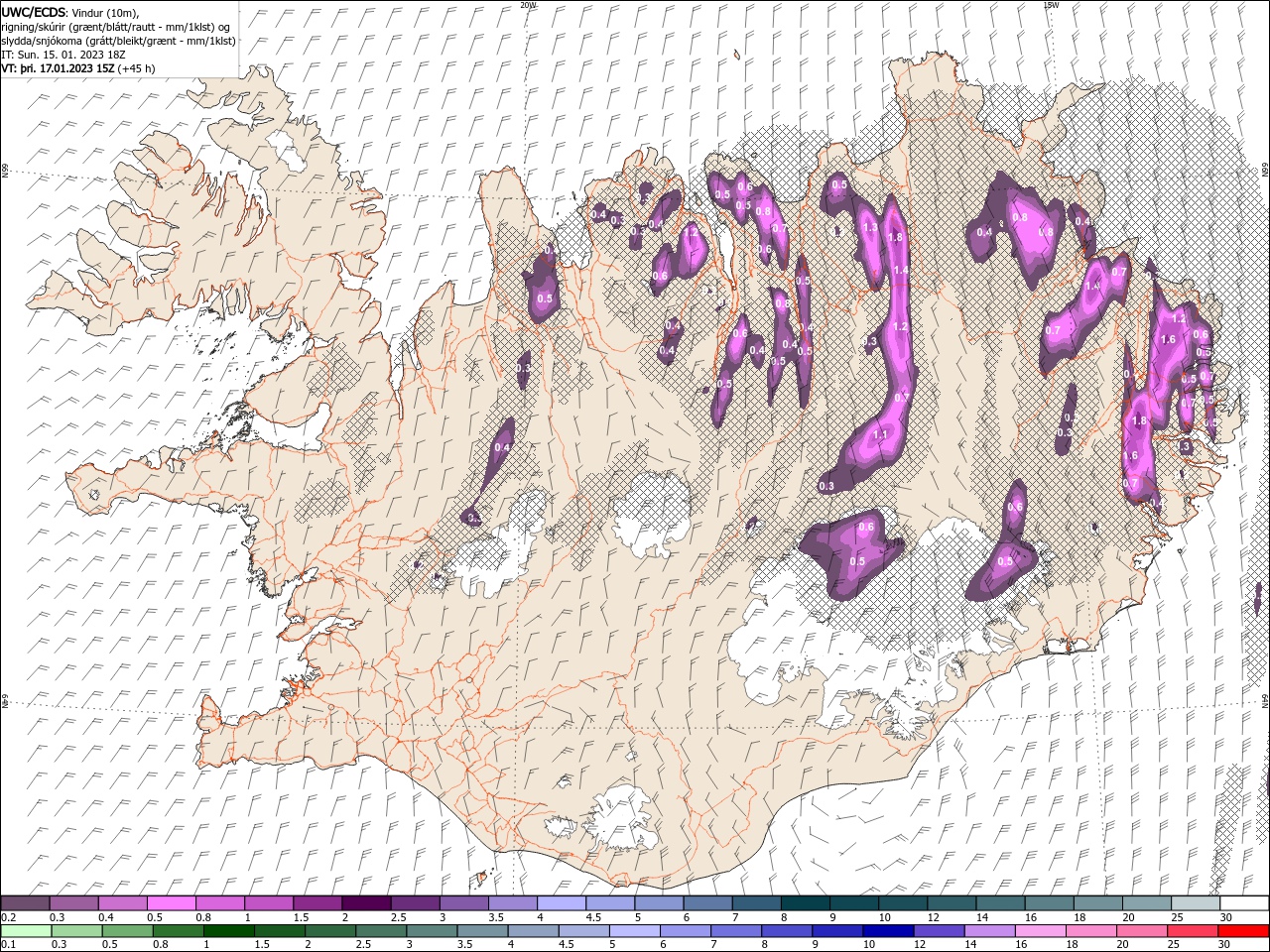
Task: Click the darkest purple snow swatch labeled 2
Action: coord(366,903)
